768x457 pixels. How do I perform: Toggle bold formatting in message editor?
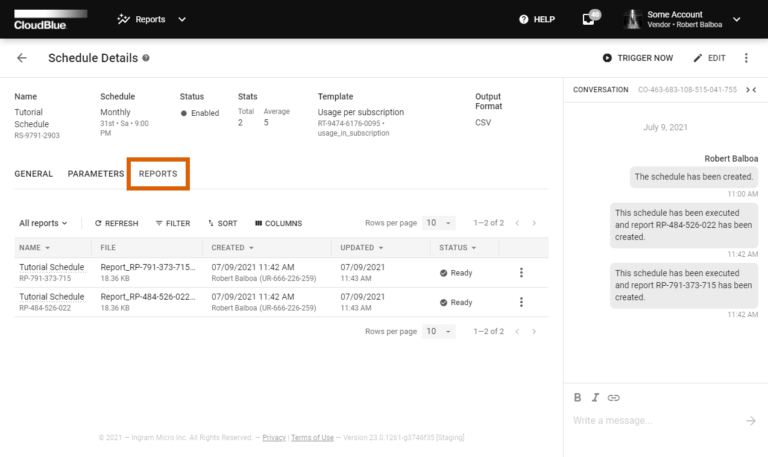pos(577,398)
